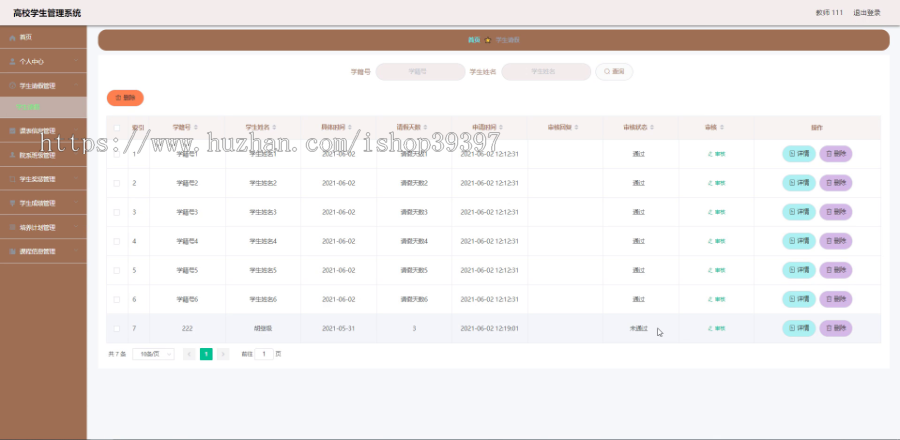
Task: Click the user icon beside 个人中心
Action: (x=13, y=61)
